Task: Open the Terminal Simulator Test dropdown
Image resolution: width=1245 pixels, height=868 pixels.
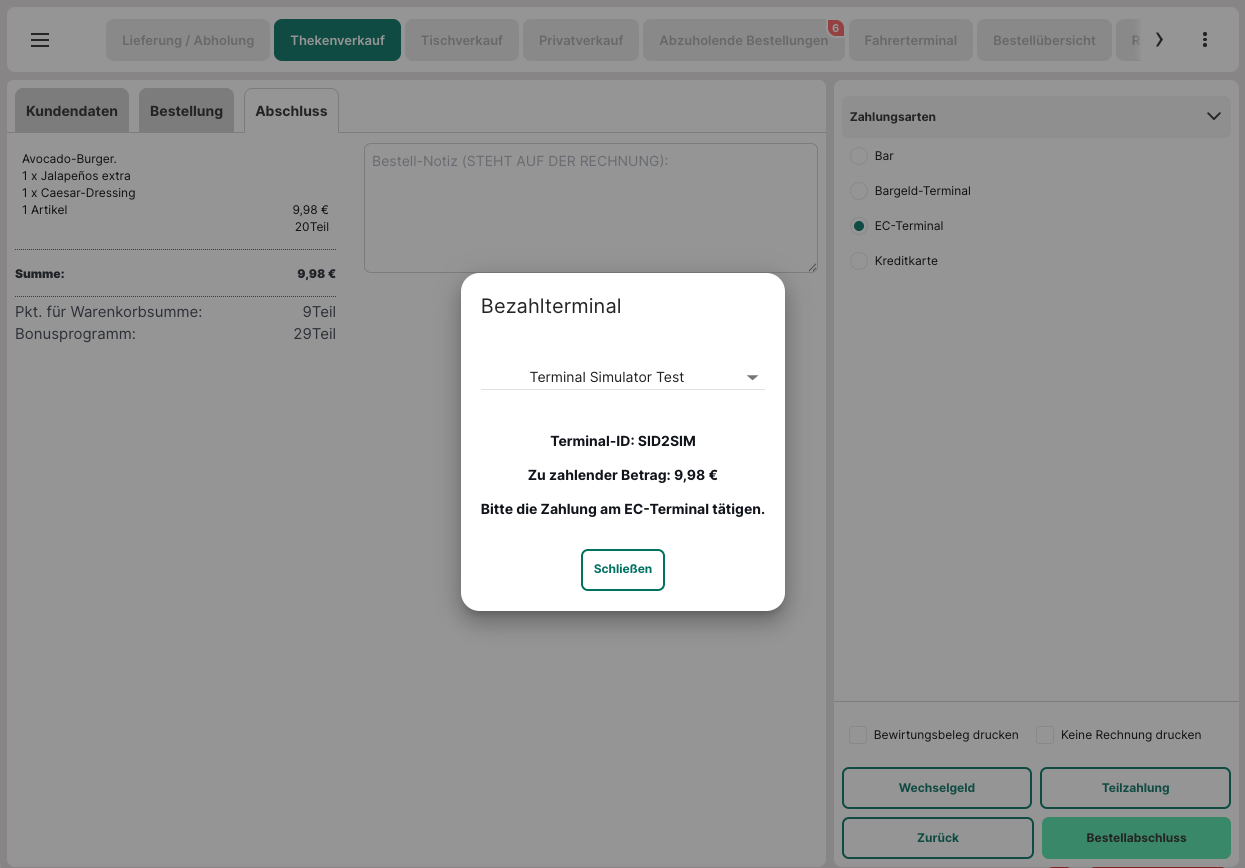Action: pos(622,377)
